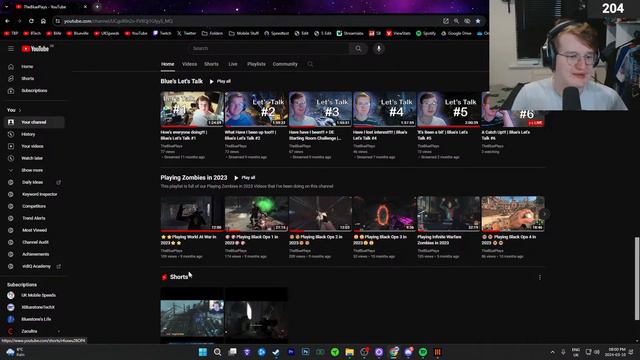The width and height of the screenshot is (640, 360).
Task: Switch to the Playlists tab
Action: 256,64
